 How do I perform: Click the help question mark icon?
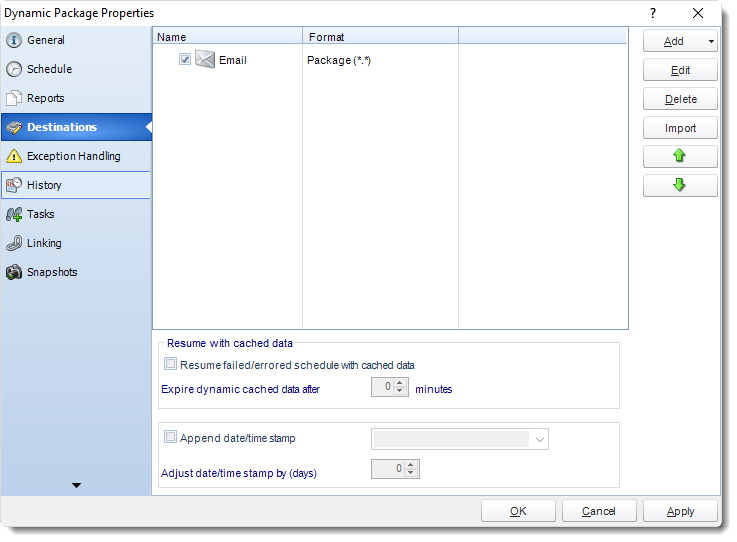pos(653,13)
